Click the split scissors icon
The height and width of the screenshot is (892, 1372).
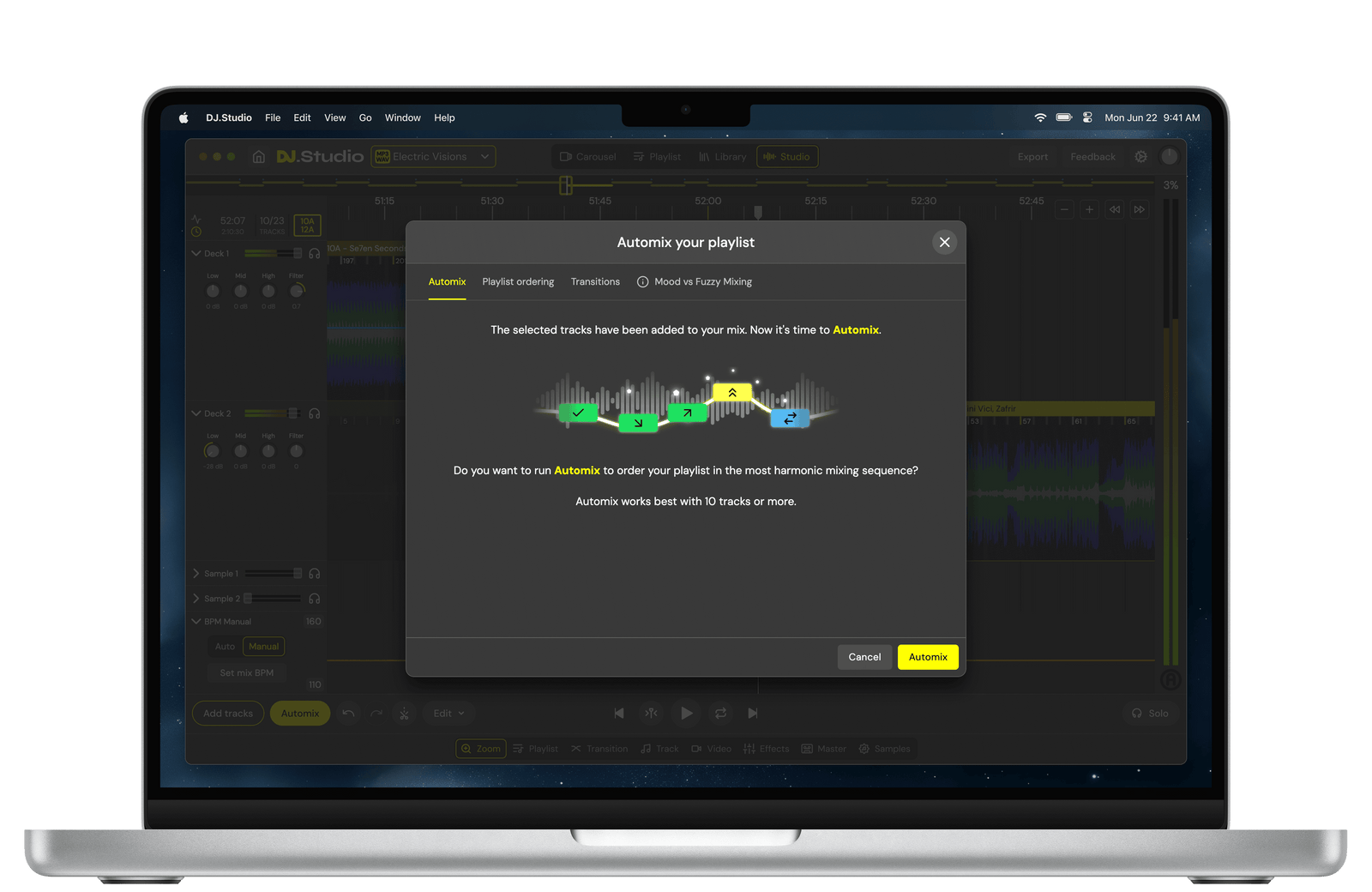[x=404, y=714]
